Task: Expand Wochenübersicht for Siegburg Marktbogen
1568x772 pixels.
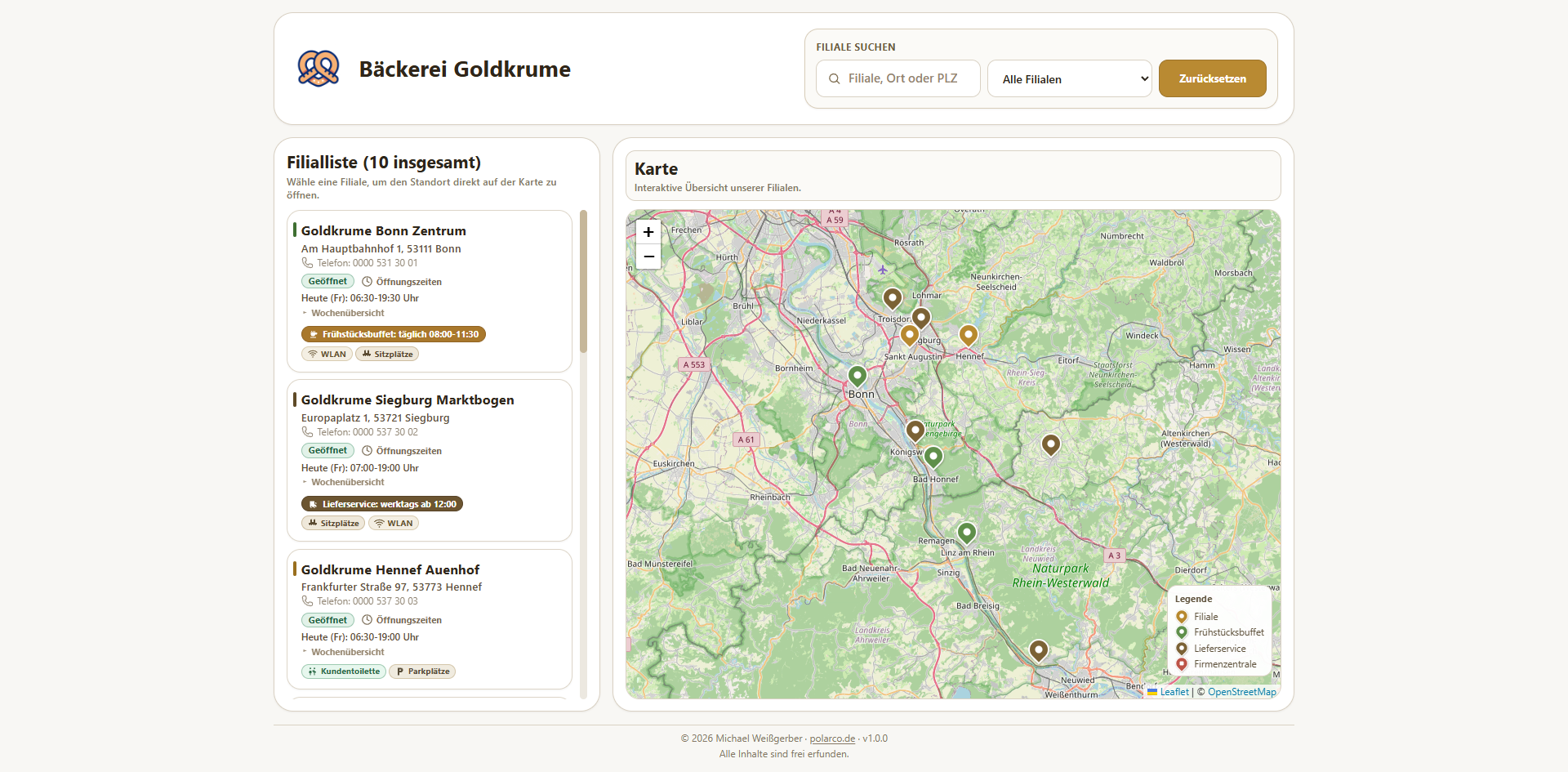Action: [x=347, y=482]
